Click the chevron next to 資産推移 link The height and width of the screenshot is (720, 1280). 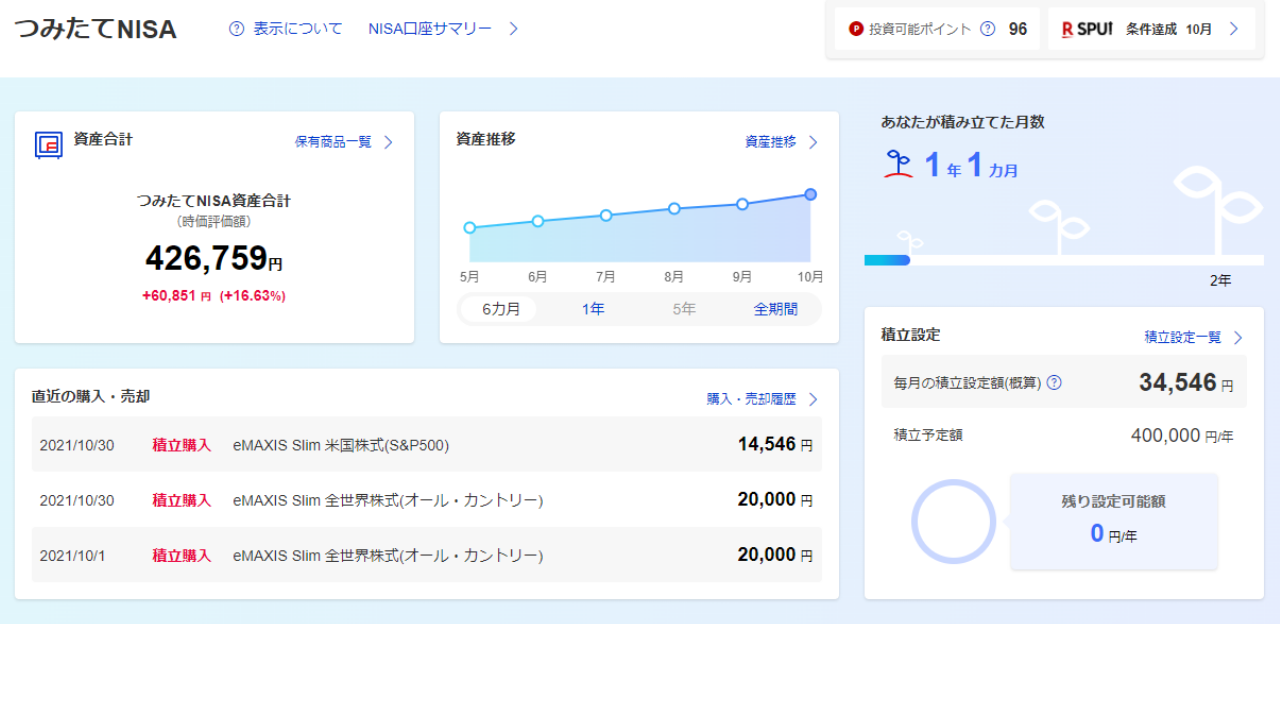pos(813,142)
